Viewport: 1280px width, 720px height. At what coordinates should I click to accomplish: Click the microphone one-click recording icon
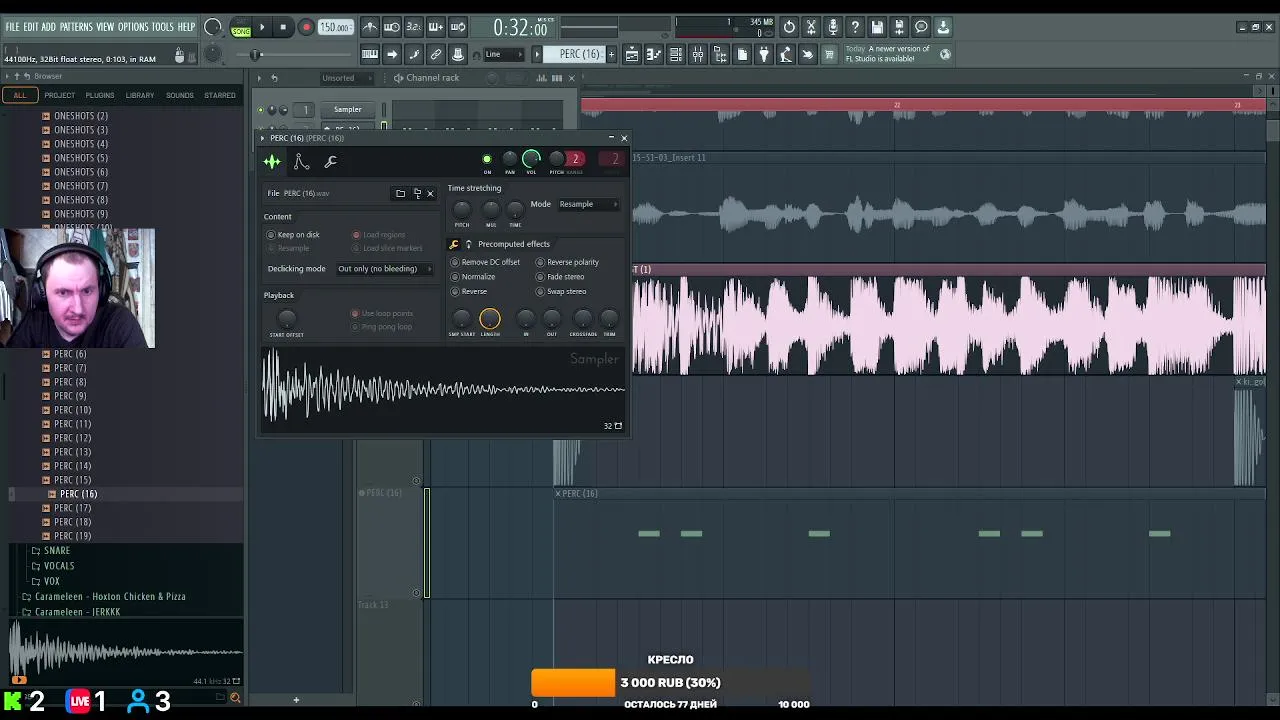tap(833, 27)
